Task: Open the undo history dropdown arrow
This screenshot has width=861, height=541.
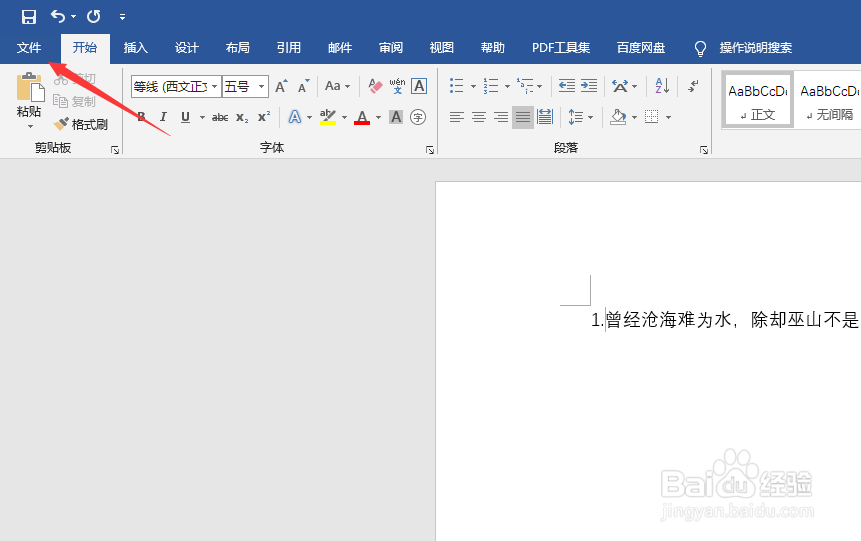Action: click(x=74, y=17)
